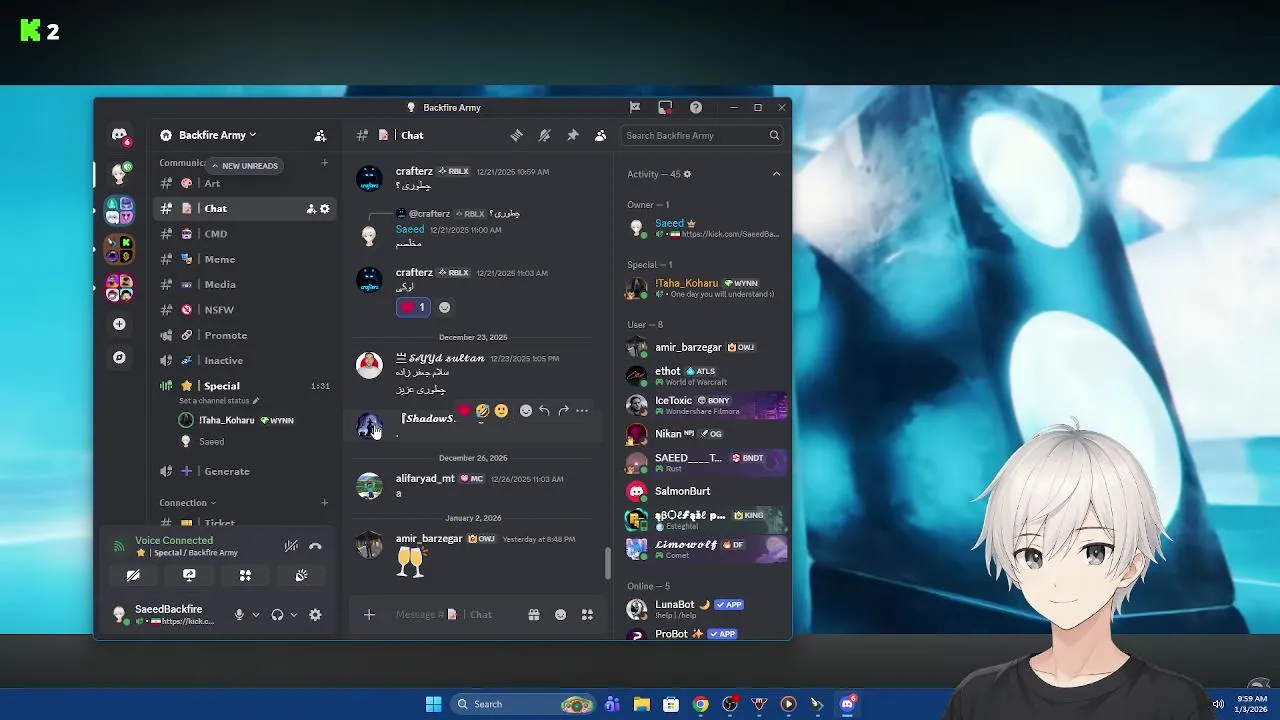Viewport: 1280px width, 720px height.
Task: Toggle heart reaction on crafterz message
Action: (413, 307)
